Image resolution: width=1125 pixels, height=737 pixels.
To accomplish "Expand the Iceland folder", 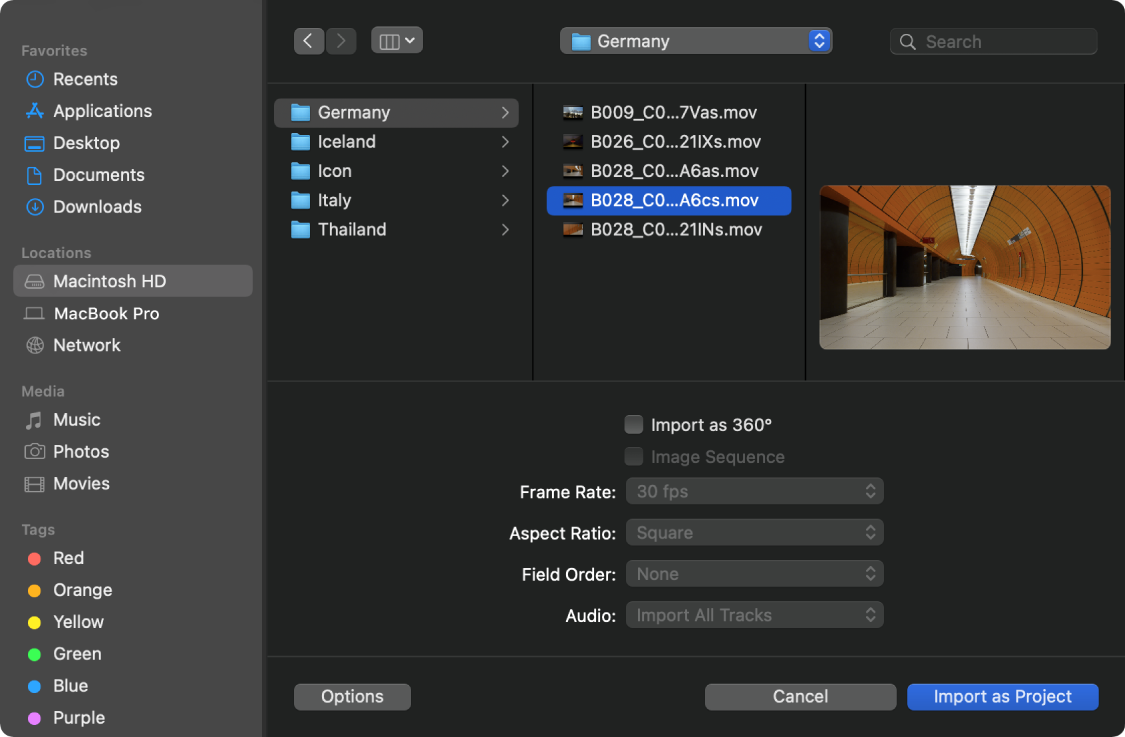I will click(395, 142).
